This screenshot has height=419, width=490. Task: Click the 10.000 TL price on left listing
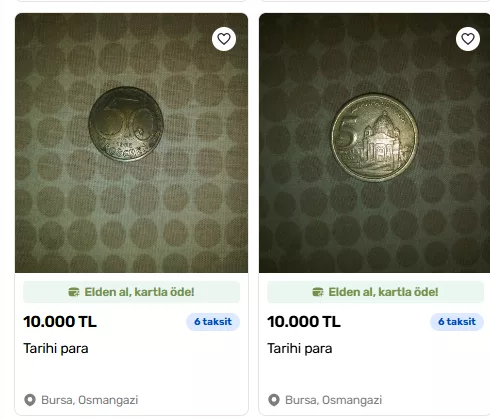[x=60, y=322]
